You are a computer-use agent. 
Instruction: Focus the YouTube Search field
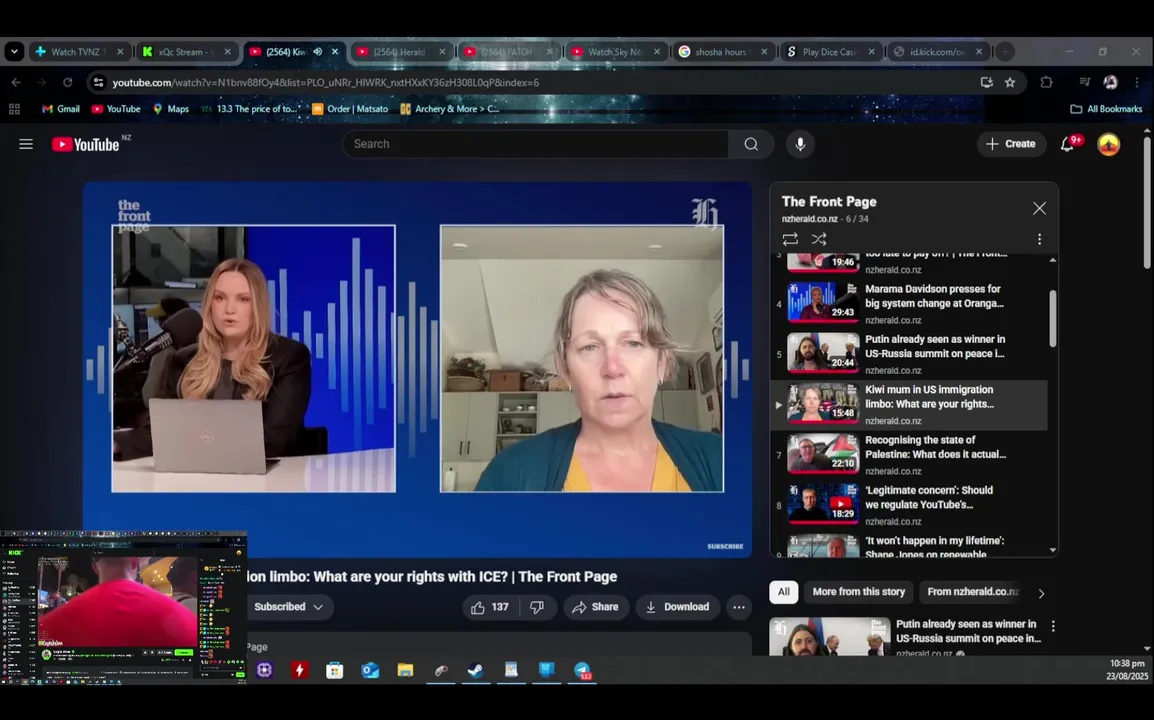point(537,144)
